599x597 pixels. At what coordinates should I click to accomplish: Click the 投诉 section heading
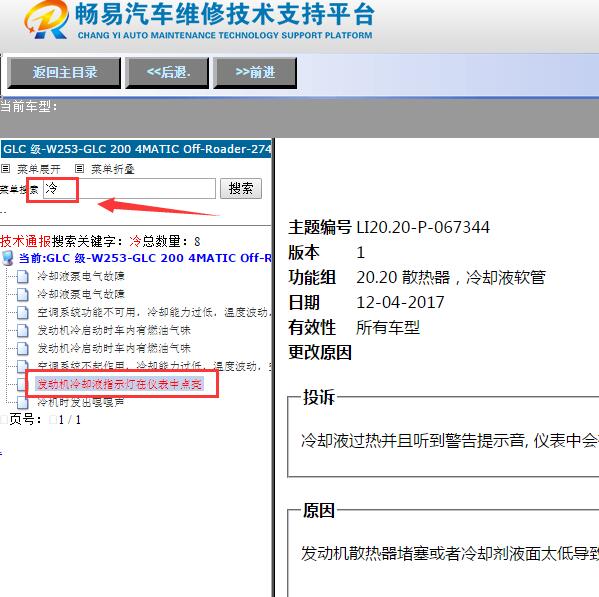(x=319, y=397)
